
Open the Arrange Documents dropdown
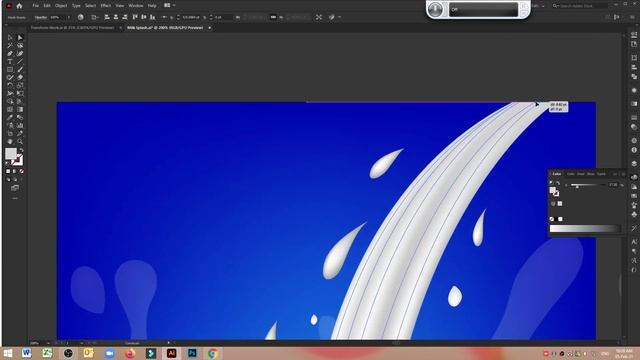(169, 6)
